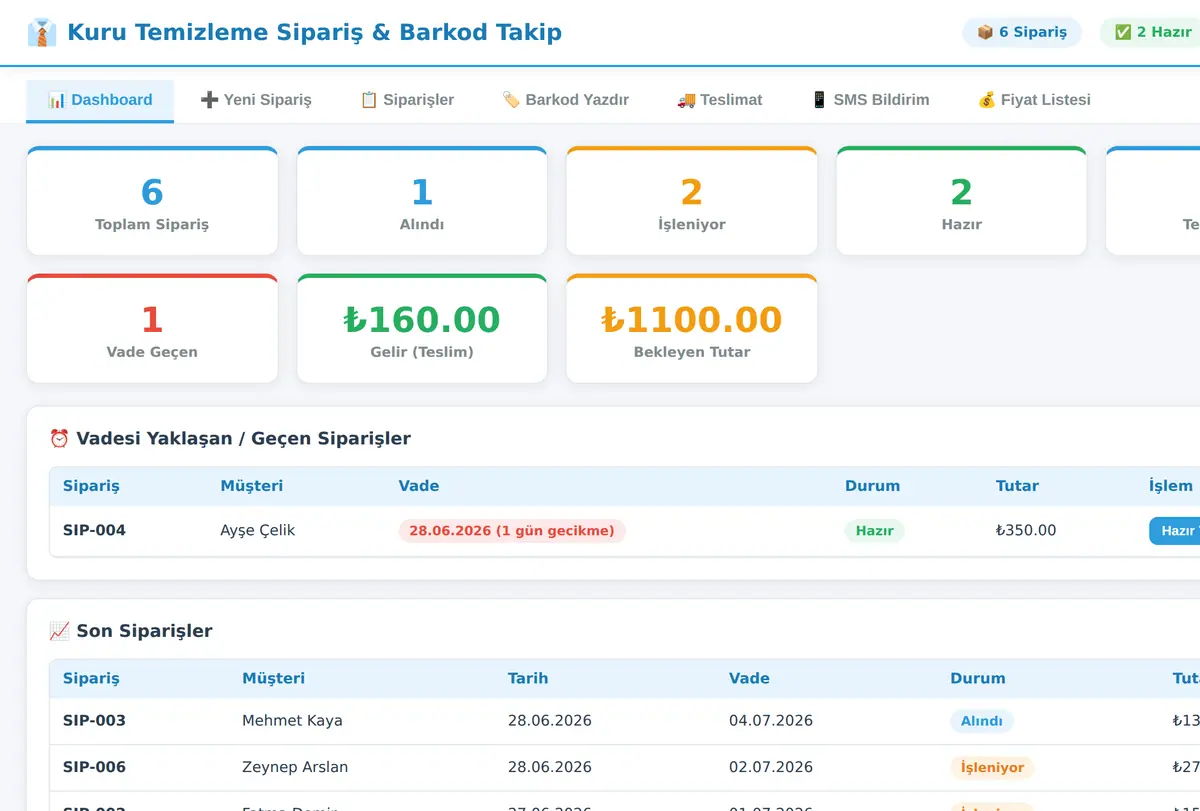This screenshot has width=1200, height=811.
Task: Click the alarm clock icon beside Vadesi Yaklaşan
Action: [59, 438]
